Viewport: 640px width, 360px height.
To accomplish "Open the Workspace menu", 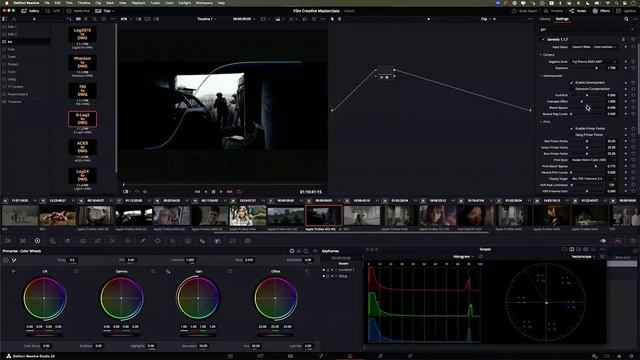I will pyautogui.click(x=204, y=3).
